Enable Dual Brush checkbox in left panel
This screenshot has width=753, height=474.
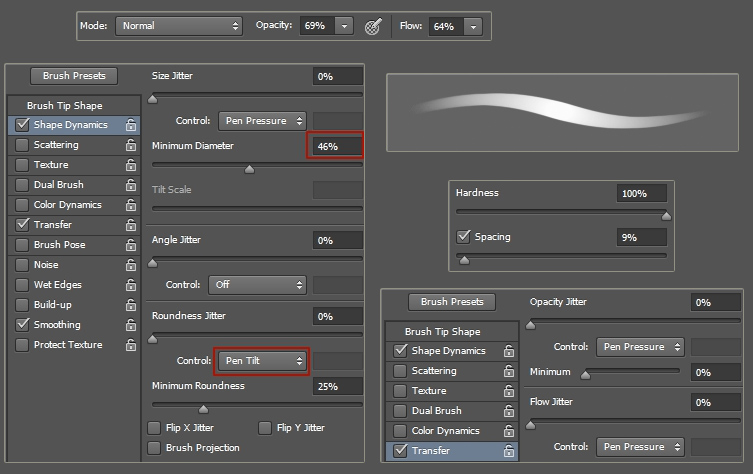(22, 185)
